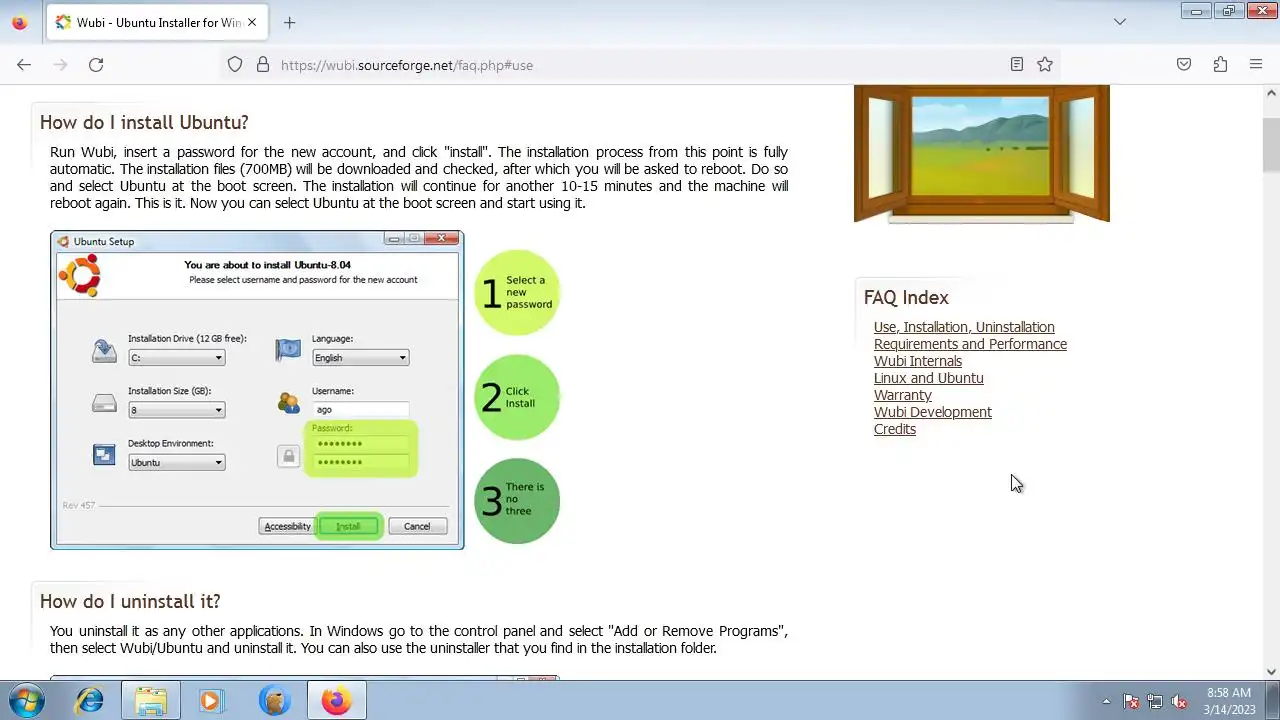Click the Save to Pocket icon

pyautogui.click(x=1184, y=65)
